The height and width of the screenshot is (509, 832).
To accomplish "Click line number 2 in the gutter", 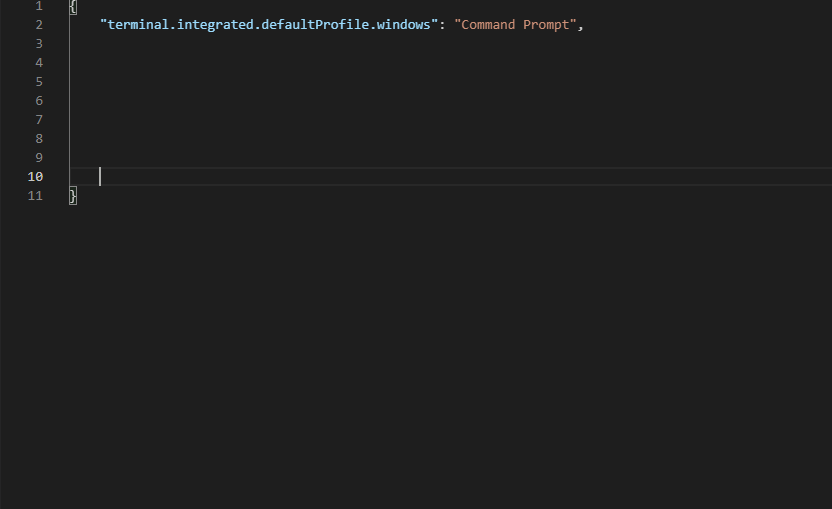I will coord(39,25).
